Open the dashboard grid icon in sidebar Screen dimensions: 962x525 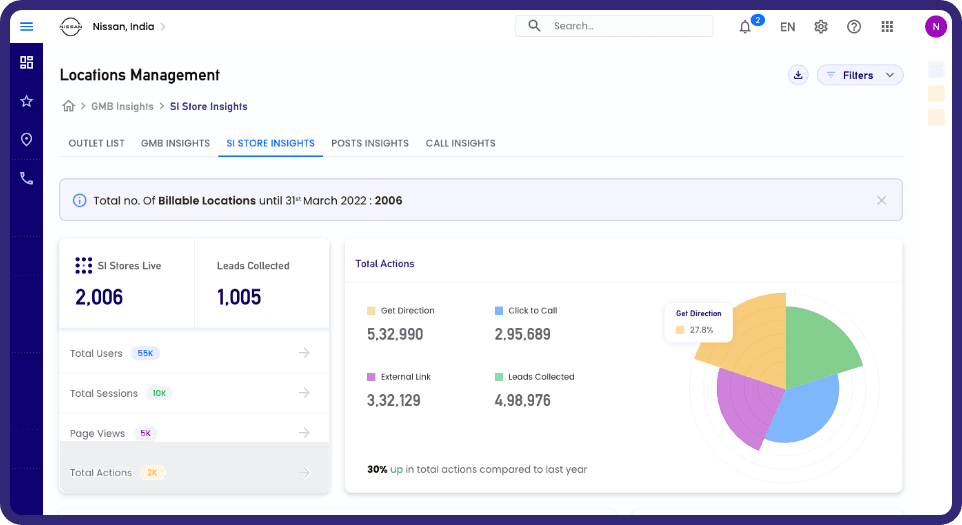click(x=26, y=63)
